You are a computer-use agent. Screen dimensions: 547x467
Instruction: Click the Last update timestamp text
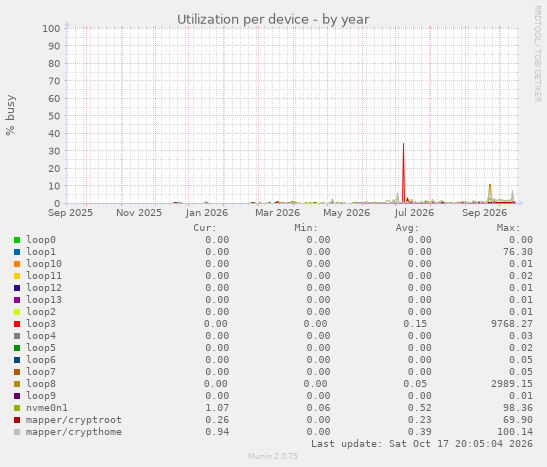(x=422, y=444)
